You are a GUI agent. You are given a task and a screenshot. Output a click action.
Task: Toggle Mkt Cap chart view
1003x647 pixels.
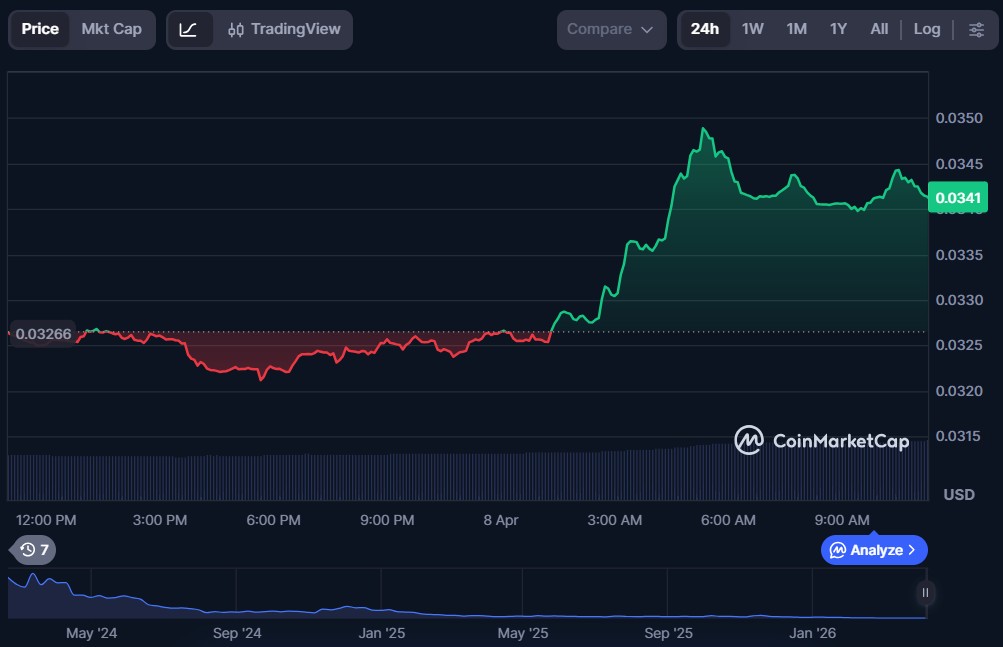coord(111,29)
